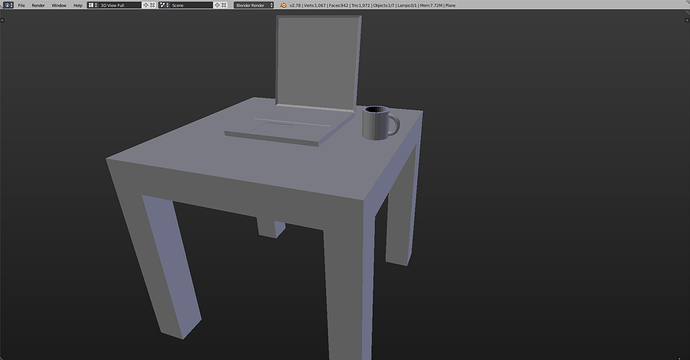Image resolution: width=690 pixels, height=360 pixels.
Task: Open the Help menu
Action: (x=78, y=5)
